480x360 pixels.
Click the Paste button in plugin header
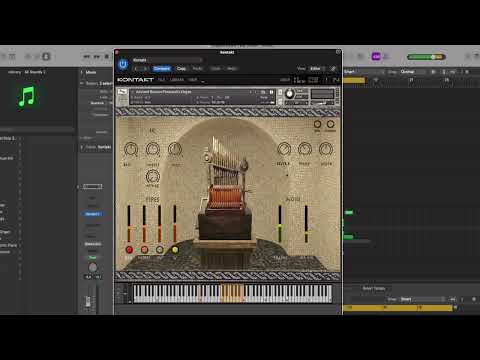197,69
